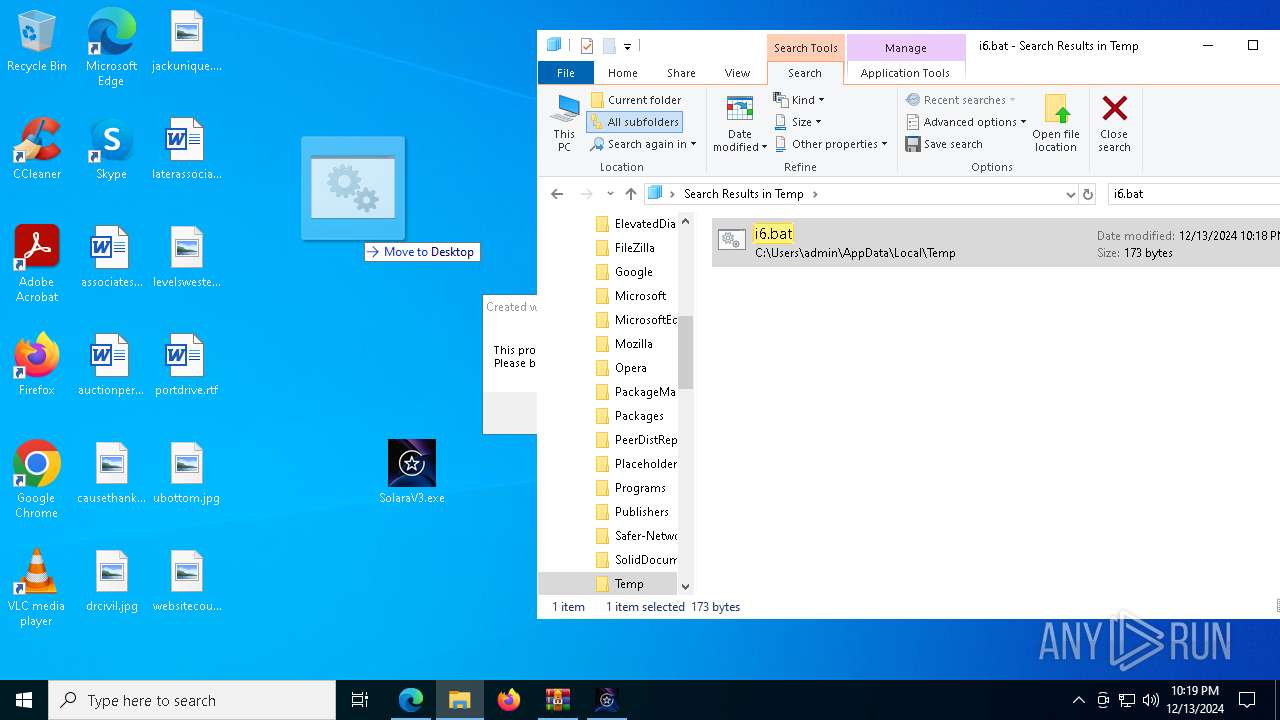
Task: Click the taskbar search box
Action: point(192,700)
